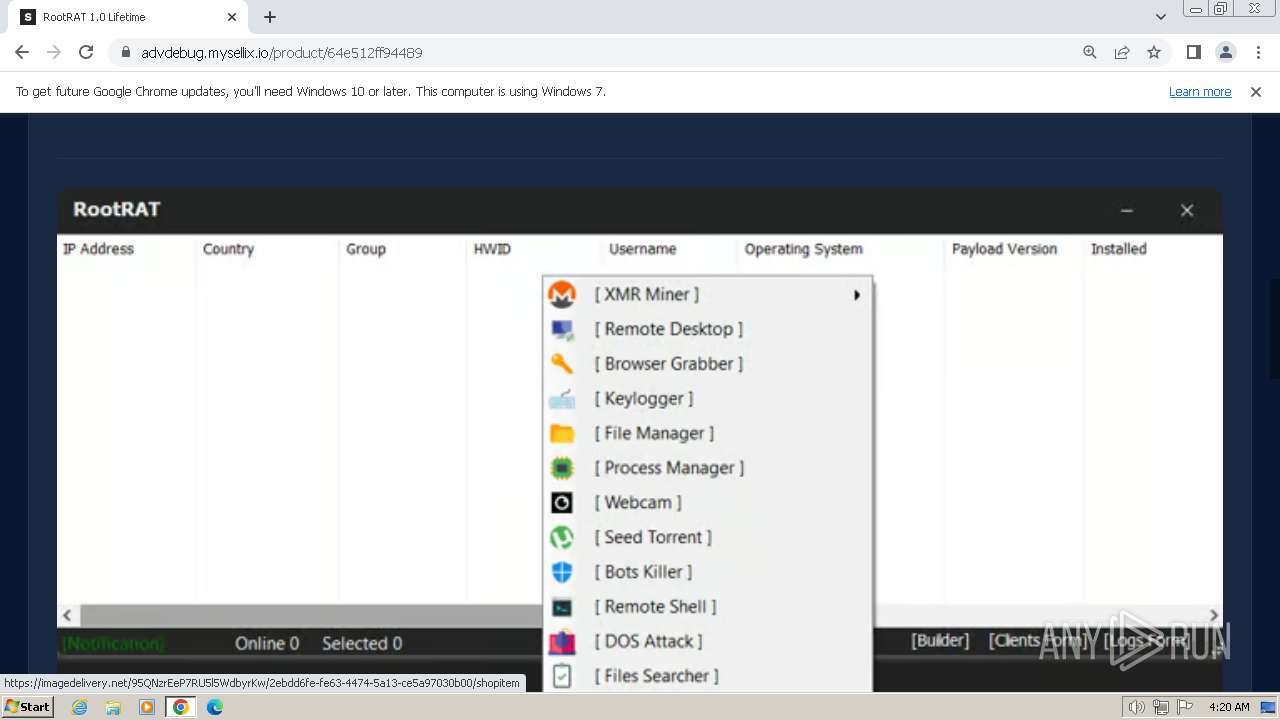Click the Learn more link

point(1200,92)
